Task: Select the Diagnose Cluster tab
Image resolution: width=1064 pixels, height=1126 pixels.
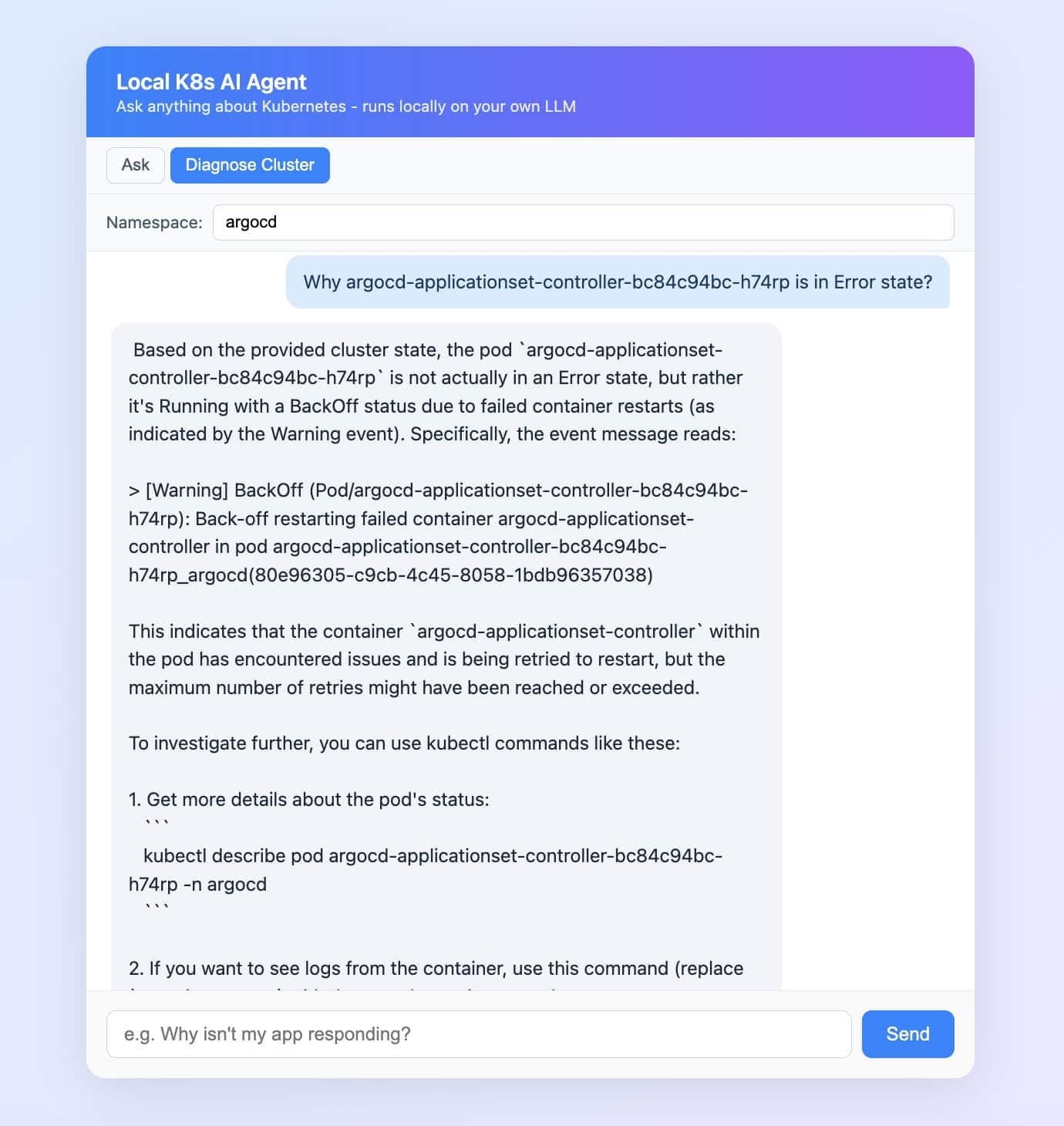Action: [250, 165]
